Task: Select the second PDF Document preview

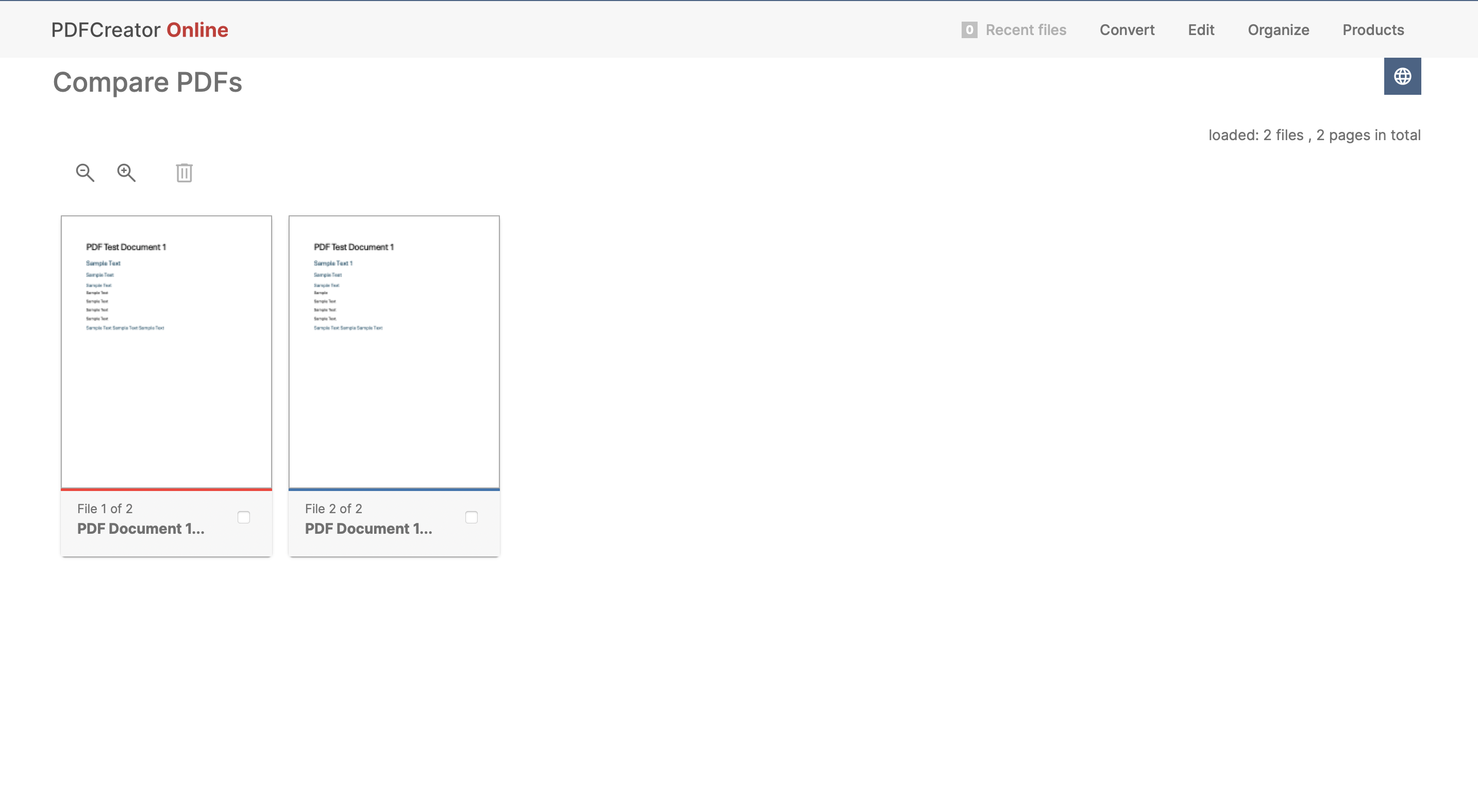Action: coord(394,351)
